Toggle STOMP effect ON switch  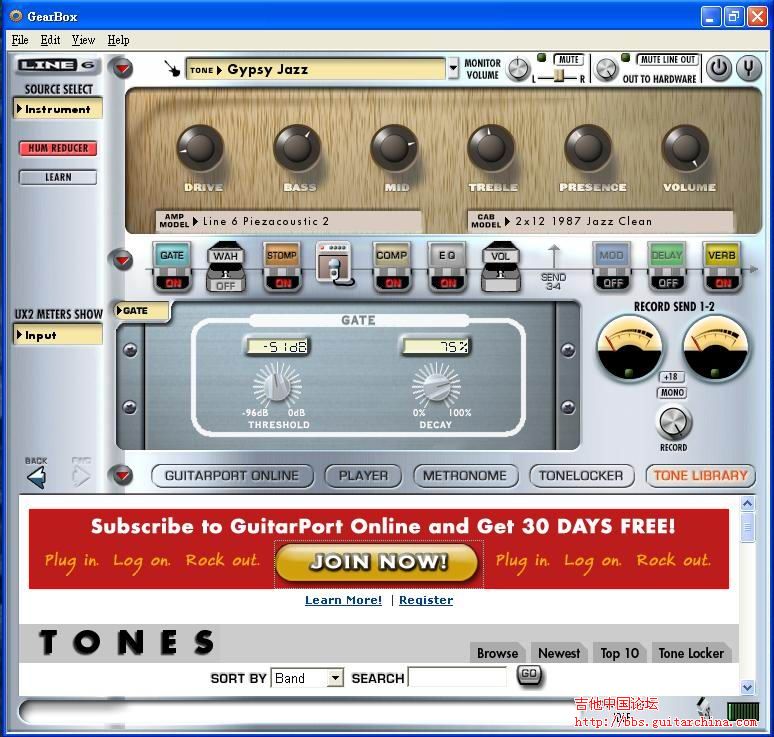click(283, 283)
